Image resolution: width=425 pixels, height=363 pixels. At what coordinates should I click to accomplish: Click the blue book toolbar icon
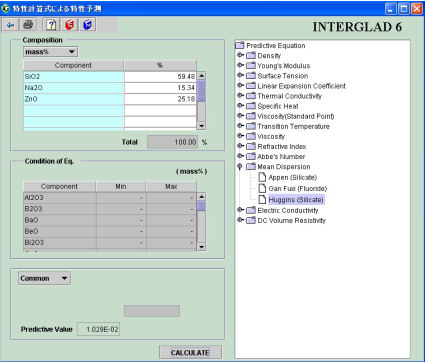coord(87,25)
